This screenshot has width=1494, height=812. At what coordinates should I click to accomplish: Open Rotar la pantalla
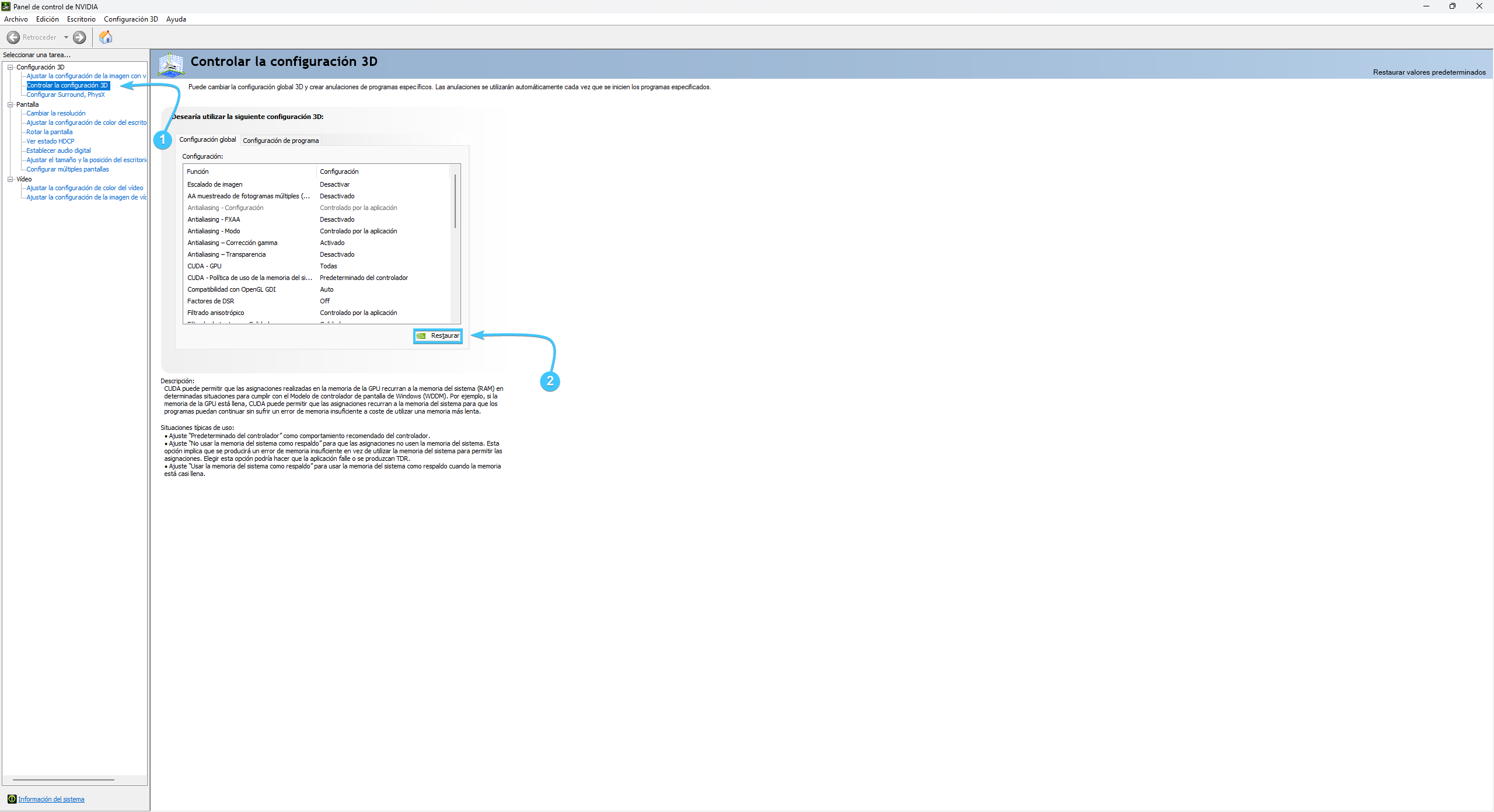pyautogui.click(x=50, y=132)
